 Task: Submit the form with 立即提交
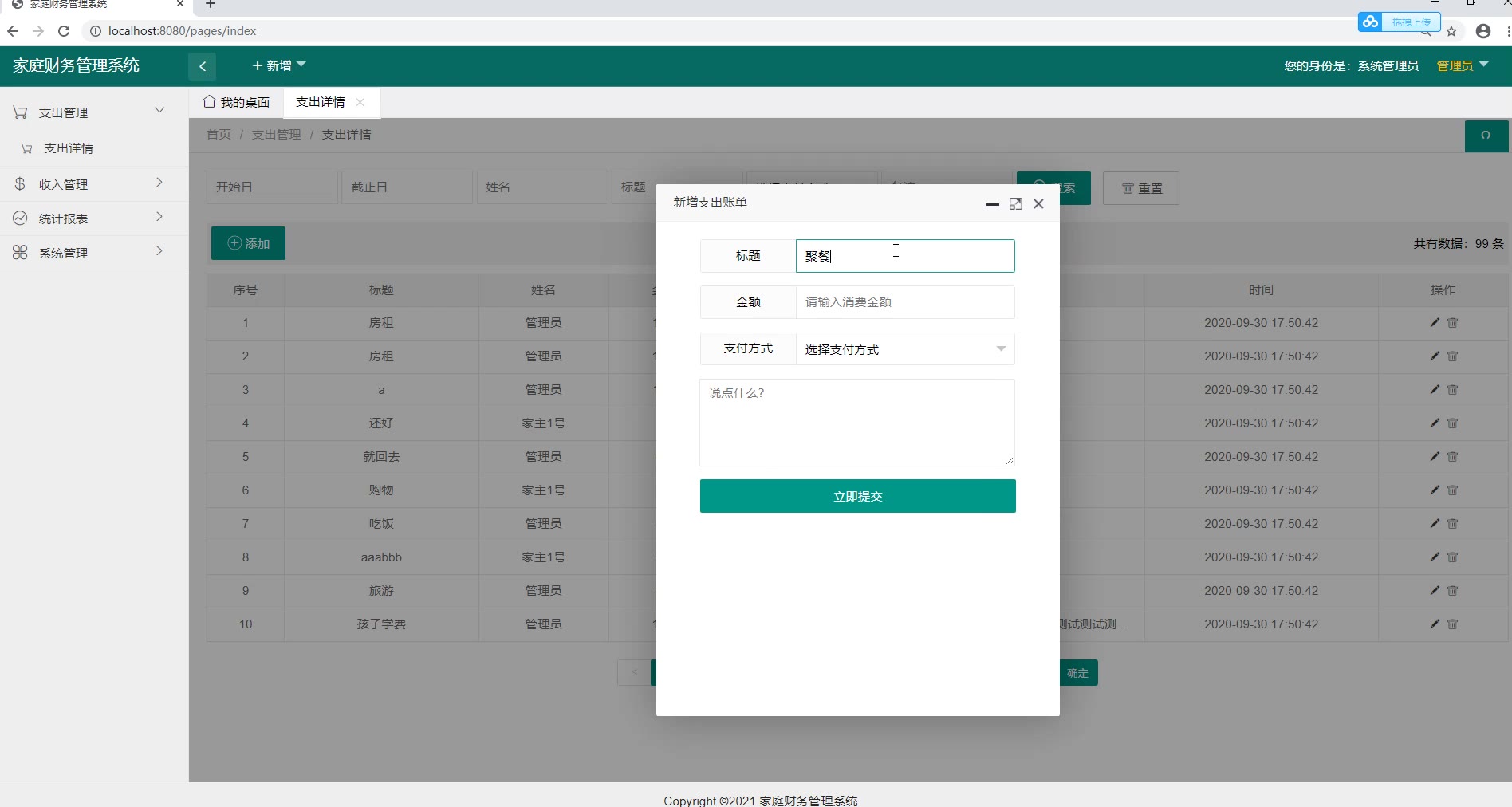[858, 496]
